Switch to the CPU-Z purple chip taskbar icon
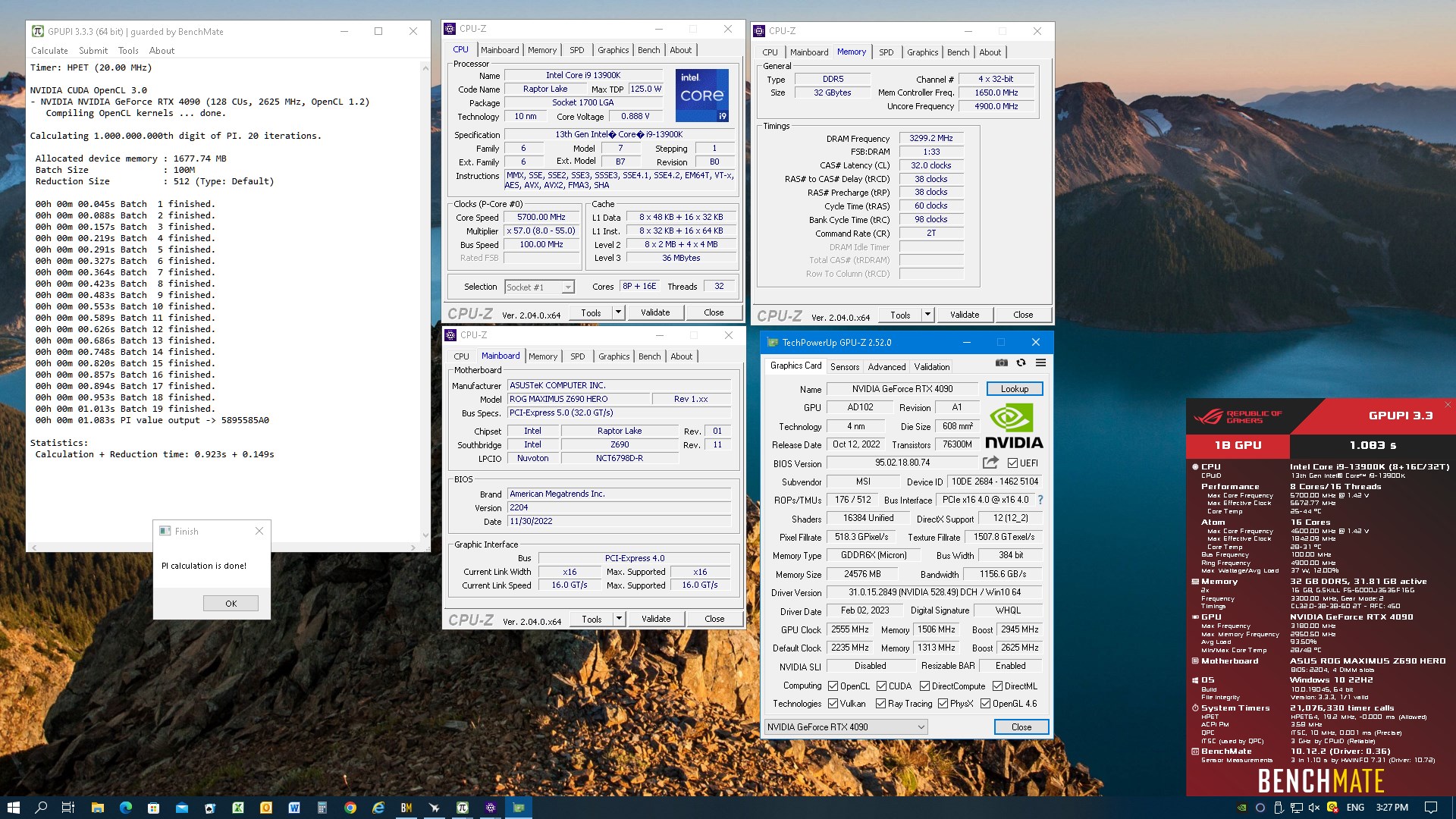 (491, 808)
